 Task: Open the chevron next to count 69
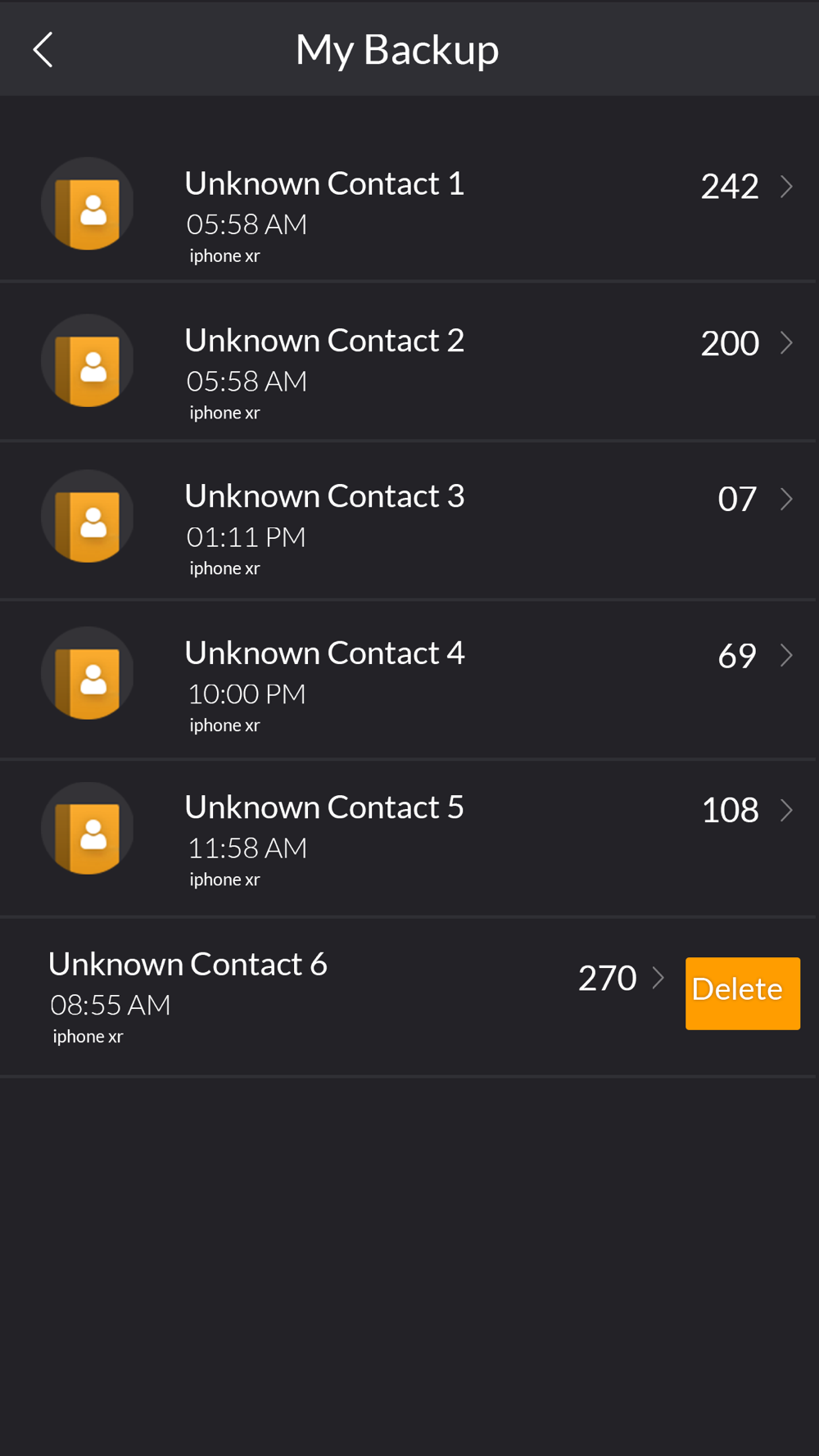(x=786, y=655)
